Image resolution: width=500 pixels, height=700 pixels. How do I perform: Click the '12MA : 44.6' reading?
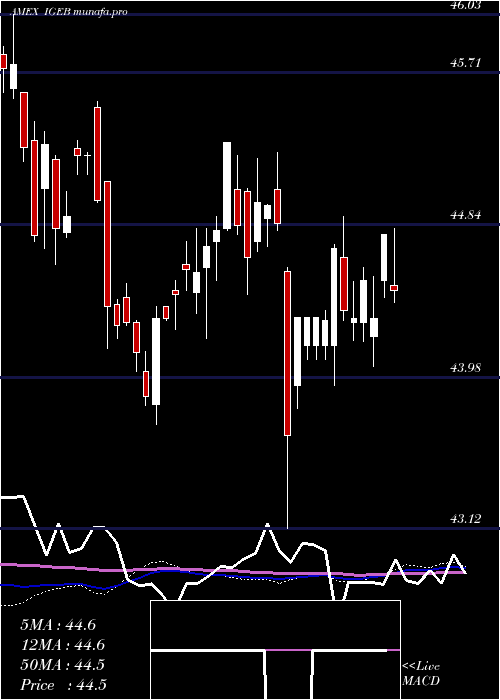[62, 645]
